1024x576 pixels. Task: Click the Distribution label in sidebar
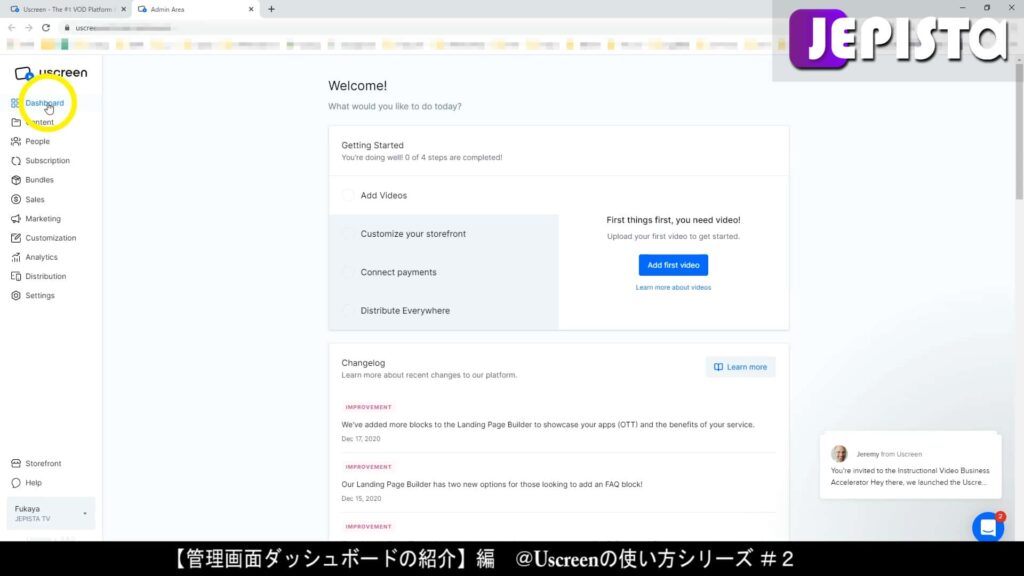[46, 277]
